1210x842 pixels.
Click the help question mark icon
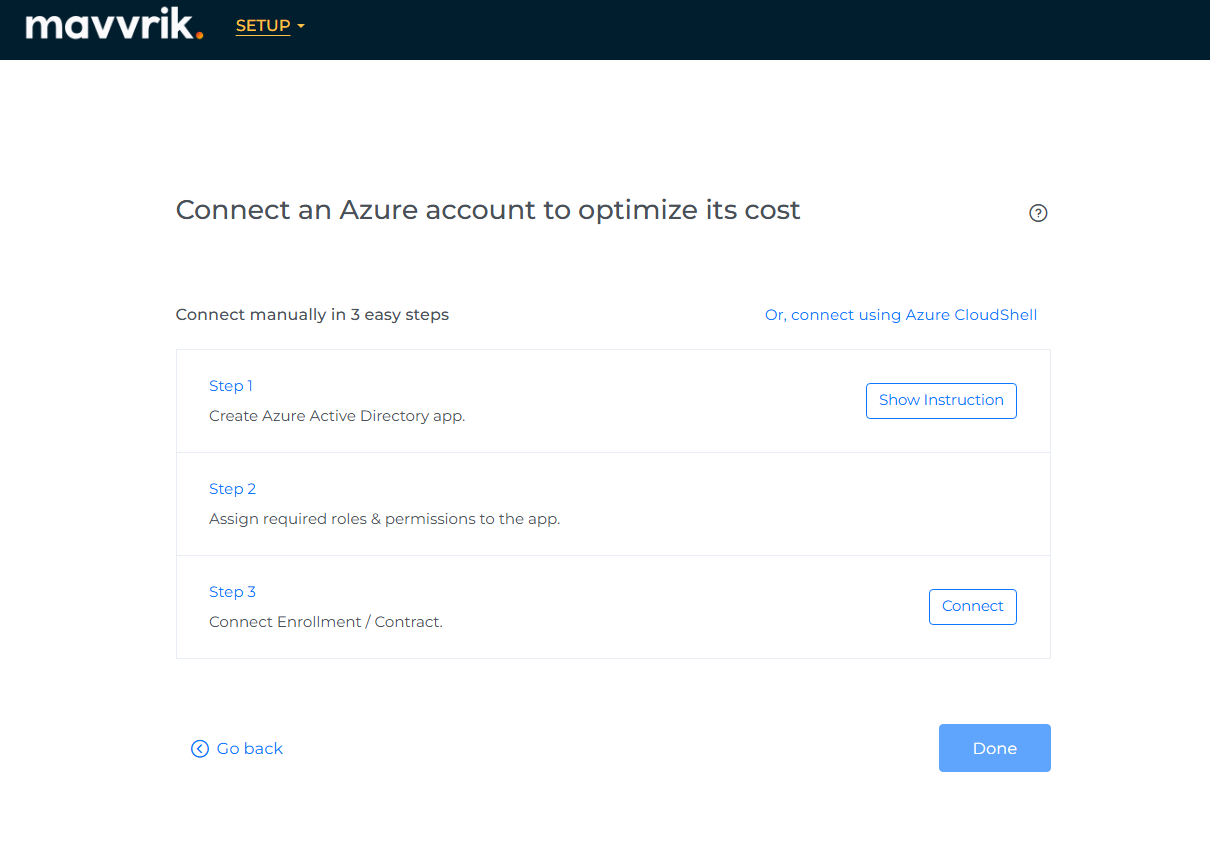[1038, 213]
